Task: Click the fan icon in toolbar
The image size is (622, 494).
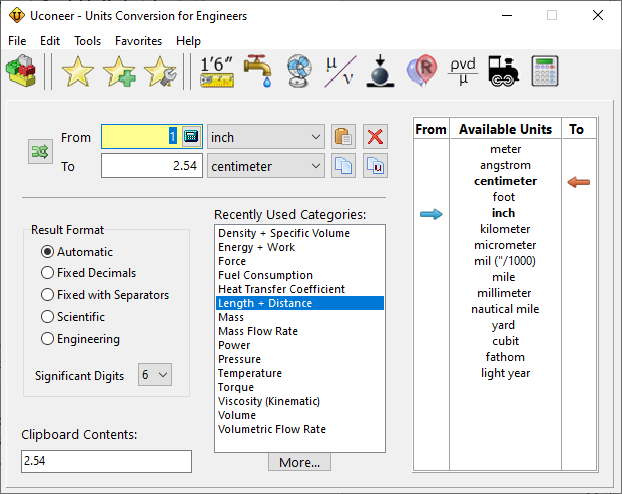Action: (299, 71)
